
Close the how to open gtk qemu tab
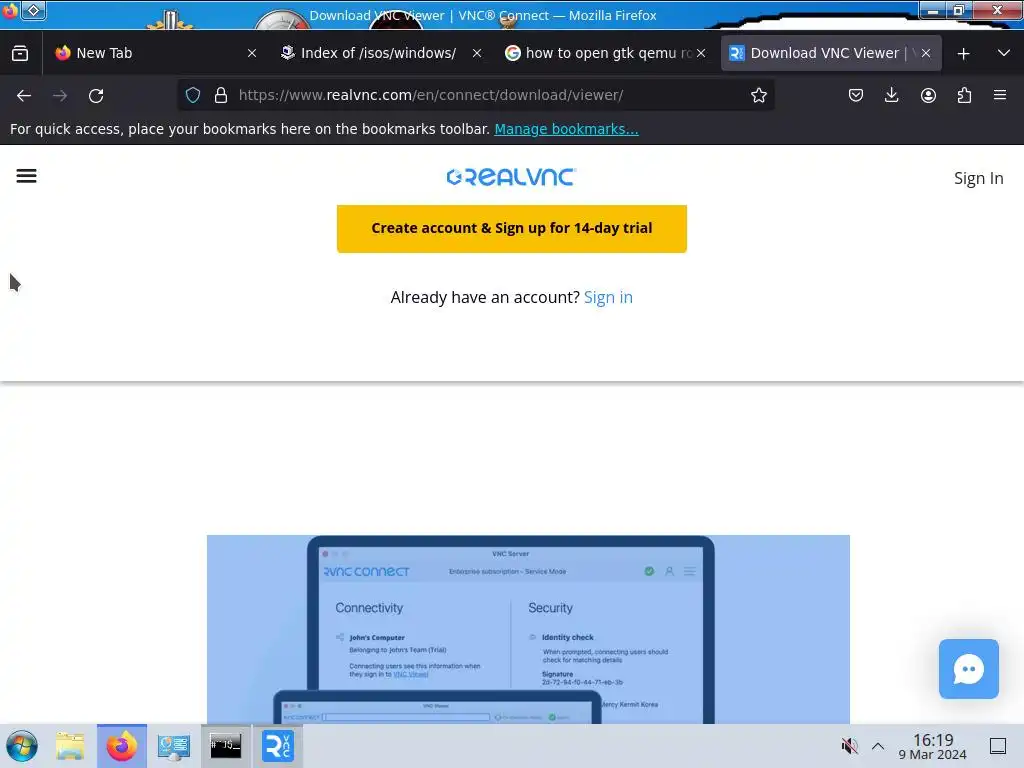coord(701,54)
